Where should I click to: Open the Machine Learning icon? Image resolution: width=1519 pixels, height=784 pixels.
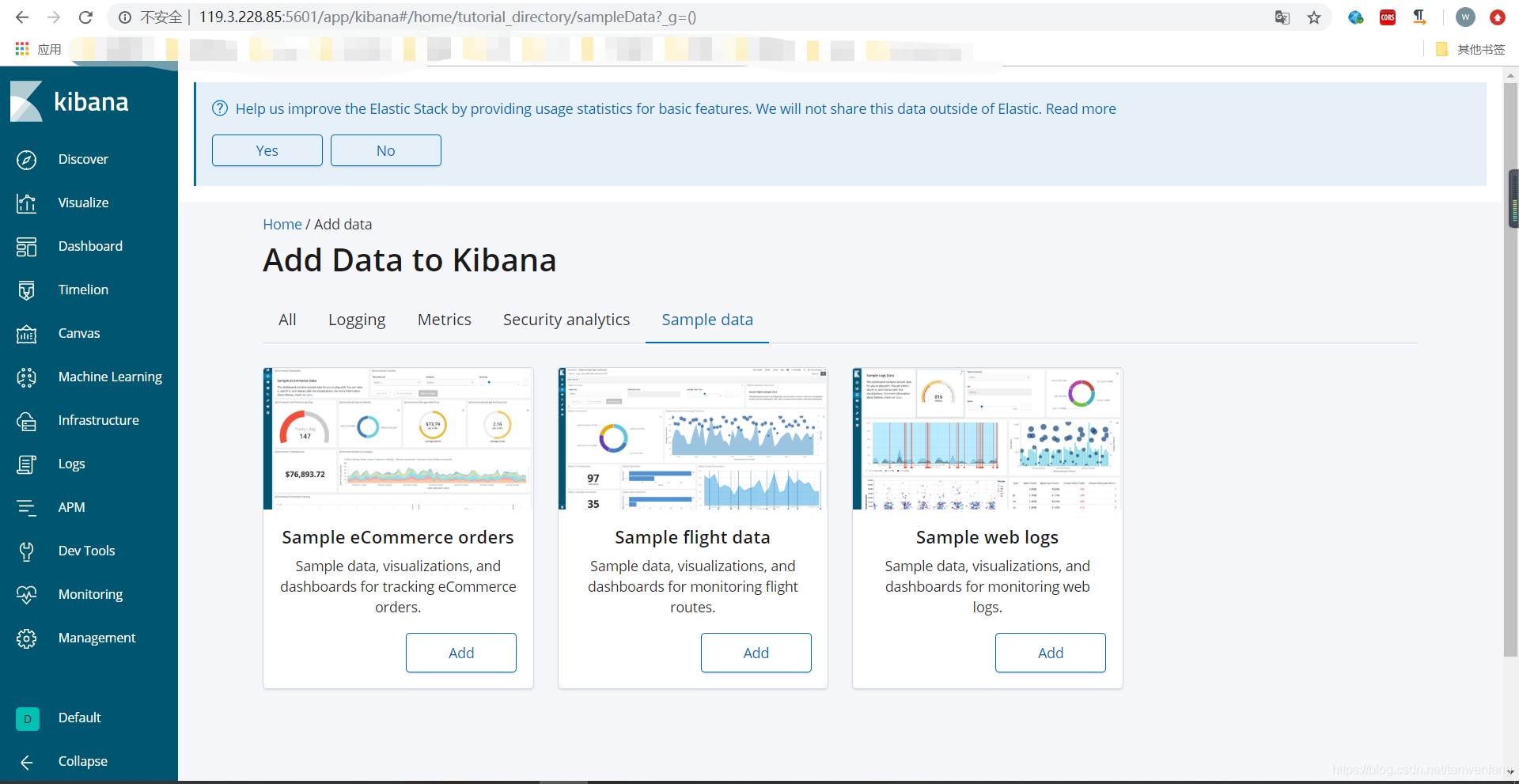tap(26, 377)
